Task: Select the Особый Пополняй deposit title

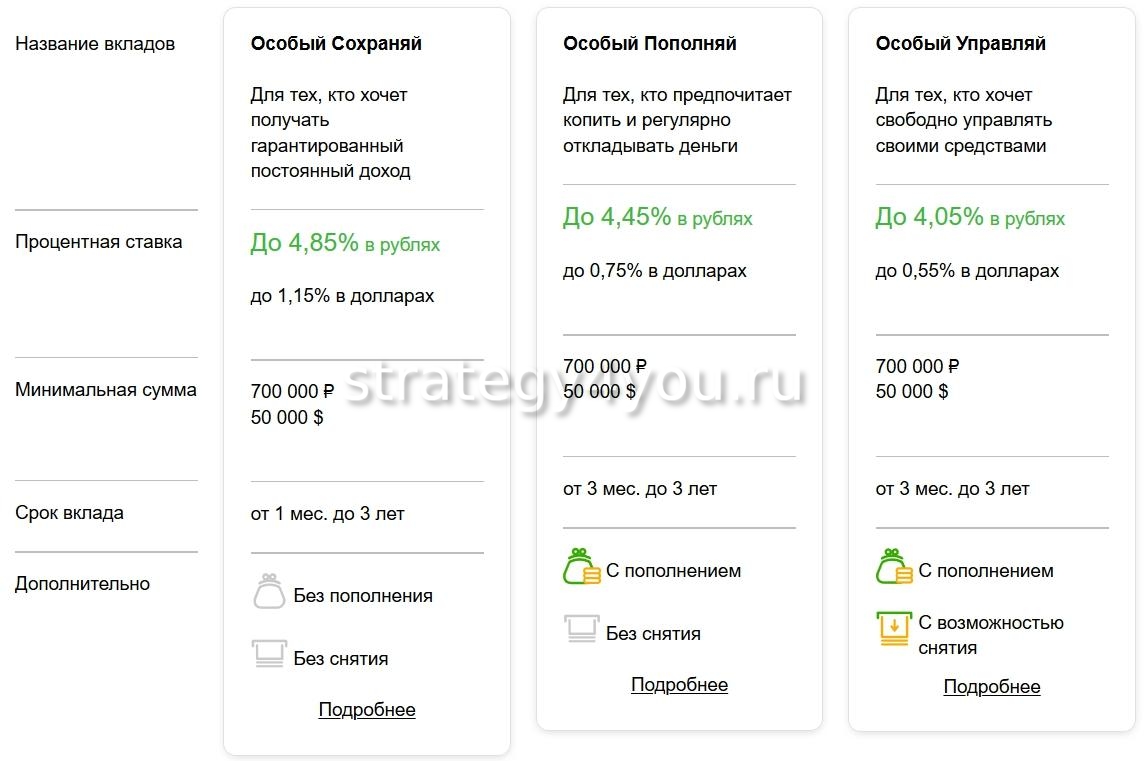Action: point(649,44)
